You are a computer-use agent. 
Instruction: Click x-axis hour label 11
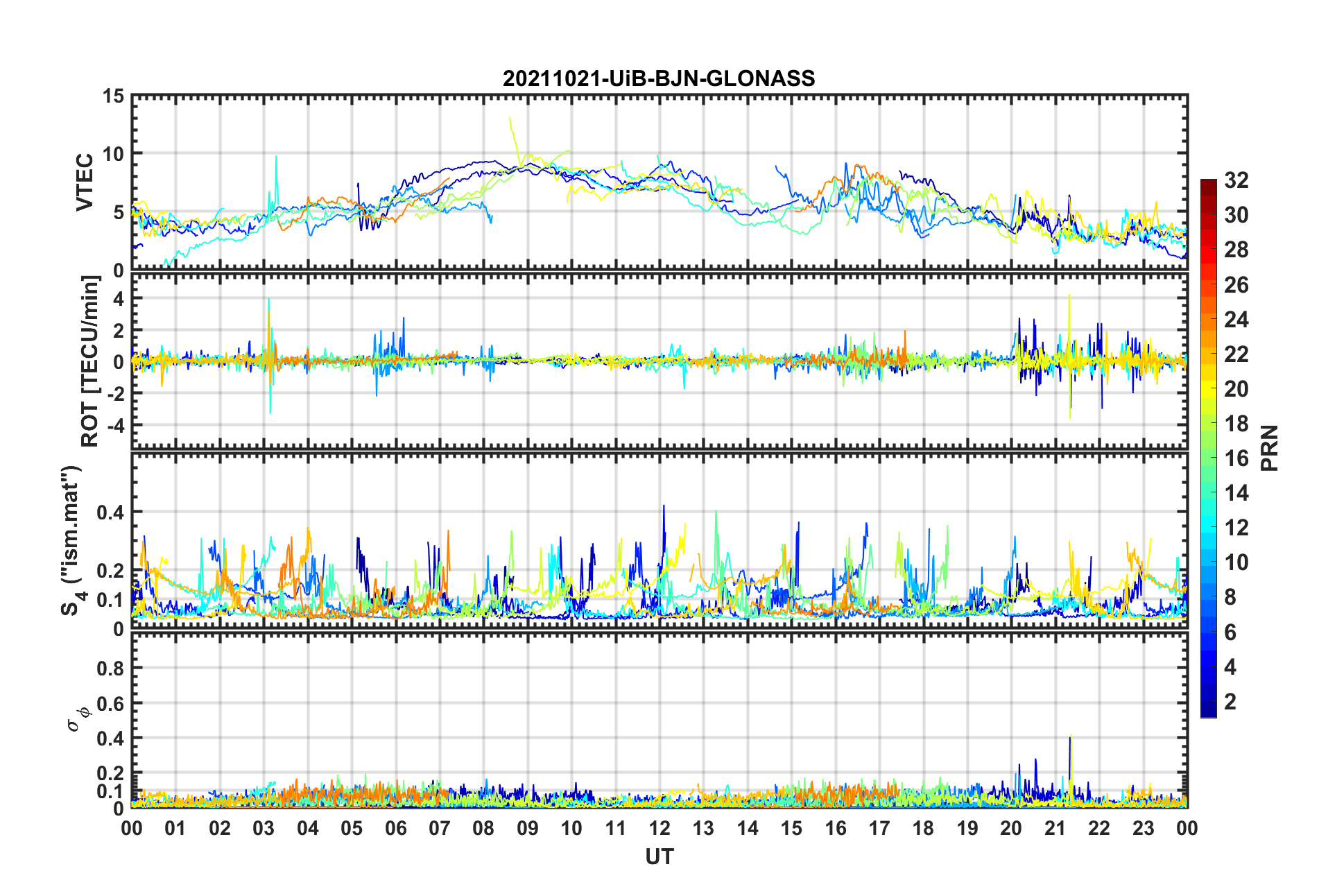(x=616, y=828)
